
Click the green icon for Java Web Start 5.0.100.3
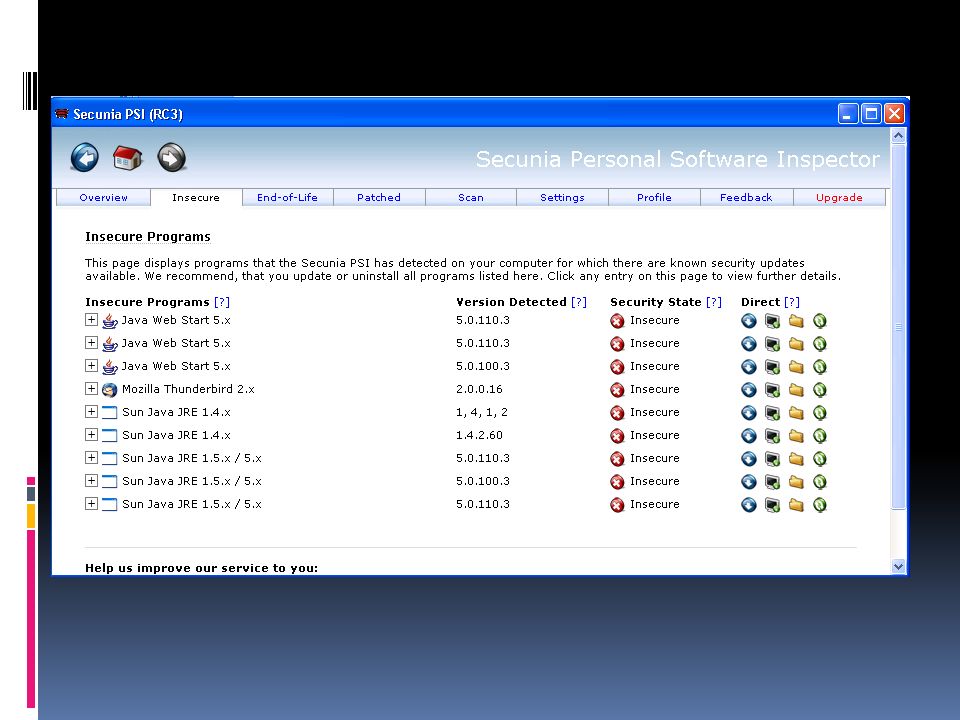[820, 367]
